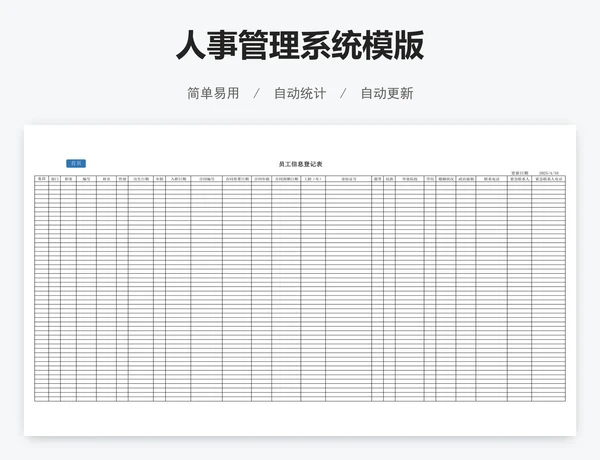Click the 学历 column header
Image resolution: width=600 pixels, height=460 pixels.
pos(430,179)
